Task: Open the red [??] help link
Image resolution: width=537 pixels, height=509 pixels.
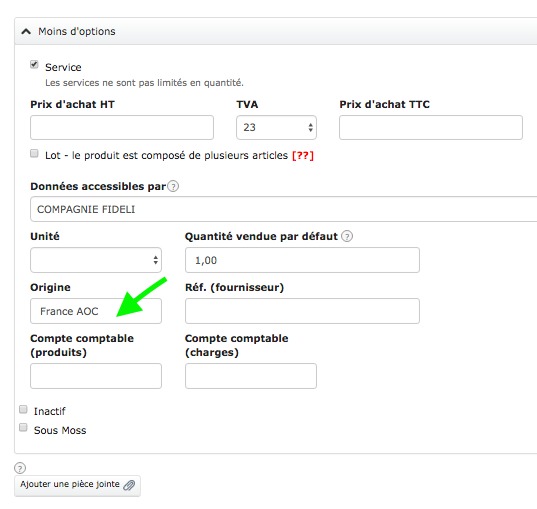Action: (303, 156)
